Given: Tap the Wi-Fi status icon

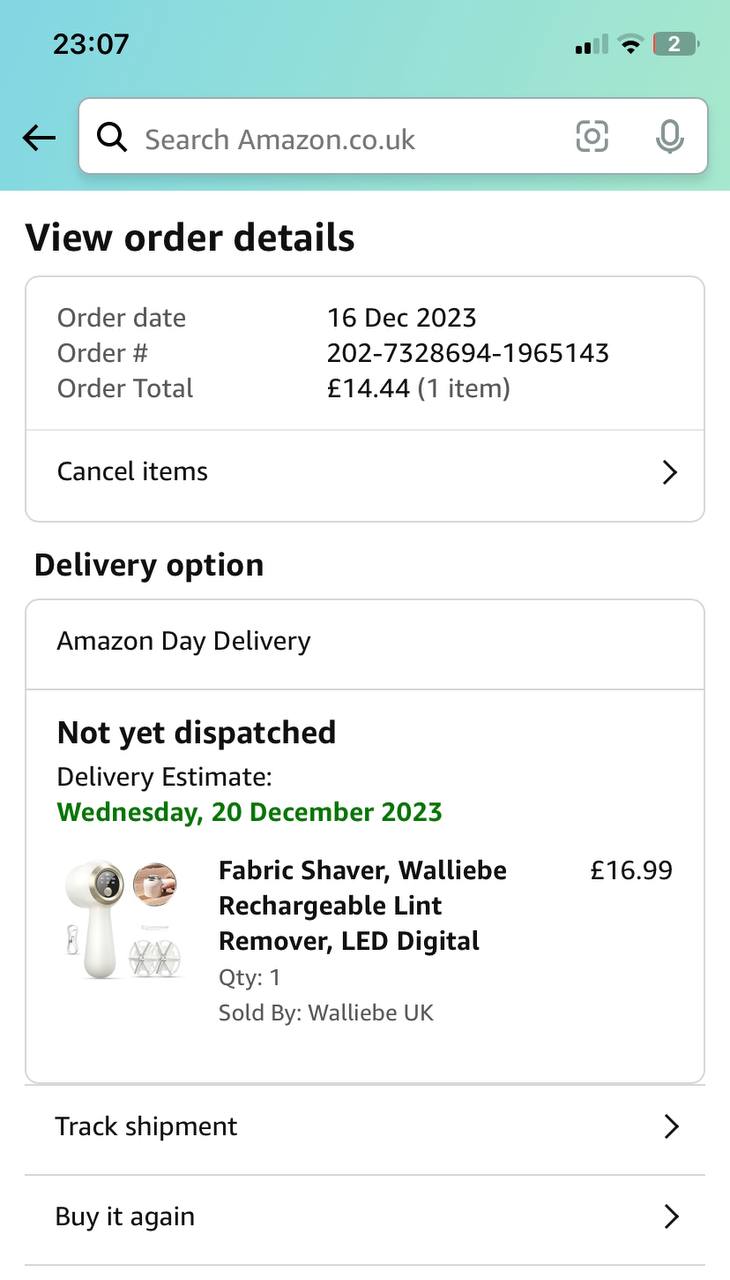Looking at the screenshot, I should pyautogui.click(x=630, y=44).
